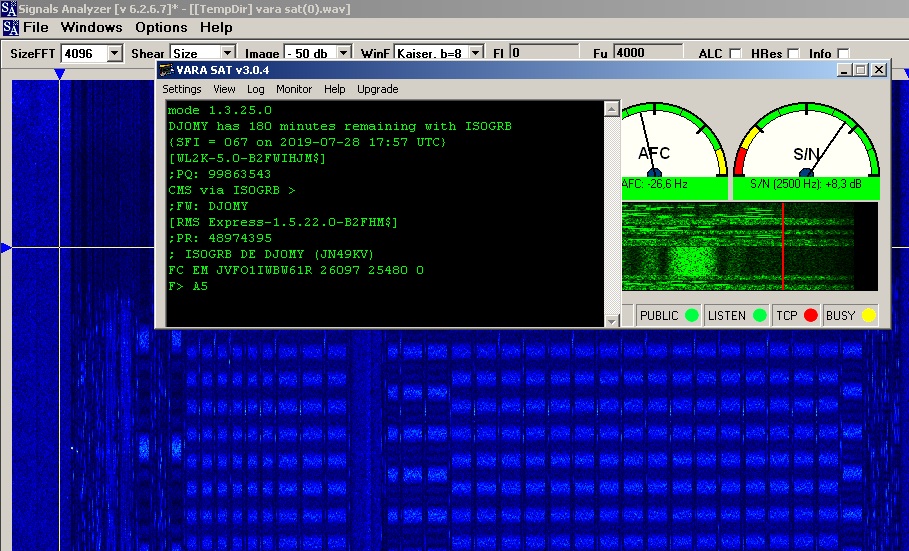909x551 pixels.
Task: Click the VARA log scrollbar down arrow
Action: click(x=611, y=320)
